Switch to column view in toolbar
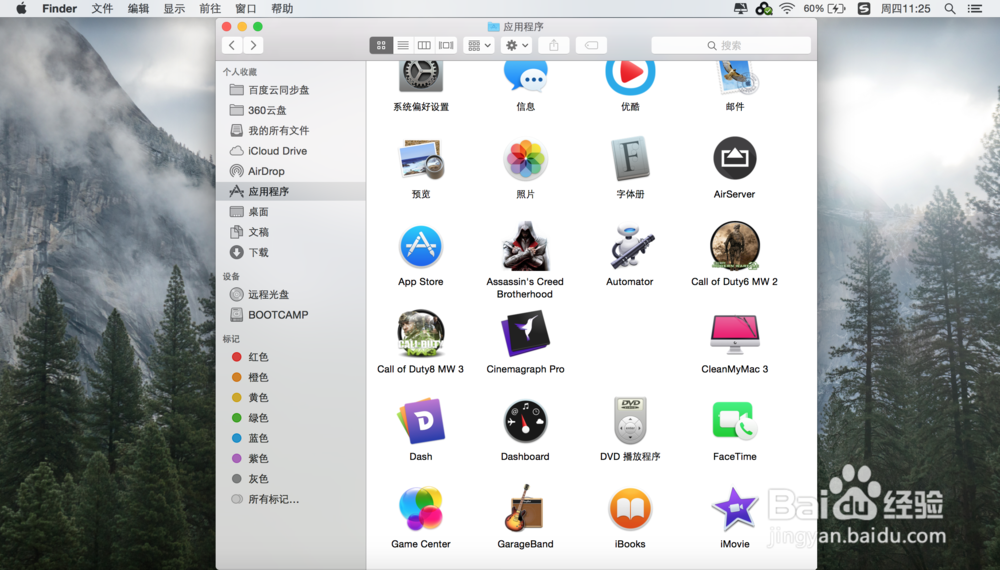The height and width of the screenshot is (570, 1000). pyautogui.click(x=424, y=45)
